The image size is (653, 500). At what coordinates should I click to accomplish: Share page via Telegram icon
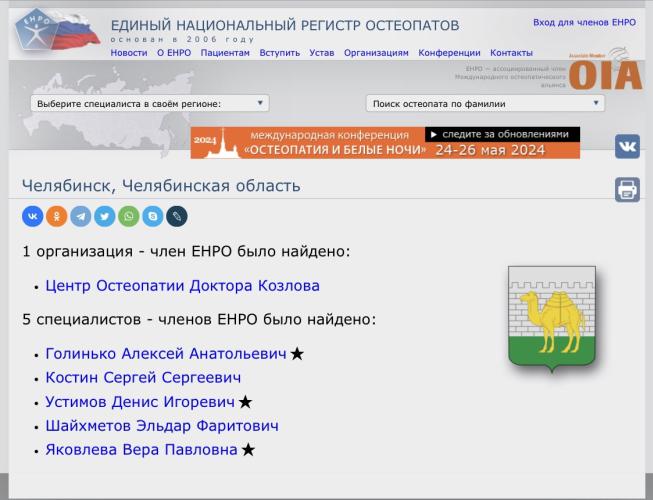pos(81,216)
